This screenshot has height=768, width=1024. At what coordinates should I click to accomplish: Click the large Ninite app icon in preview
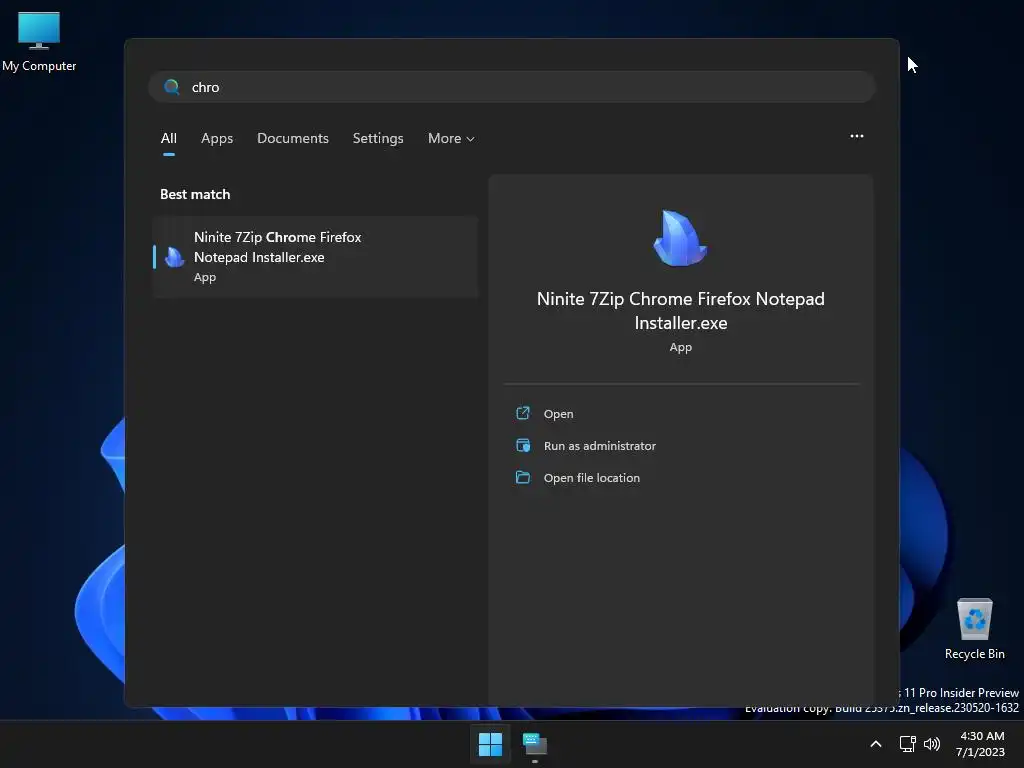680,238
